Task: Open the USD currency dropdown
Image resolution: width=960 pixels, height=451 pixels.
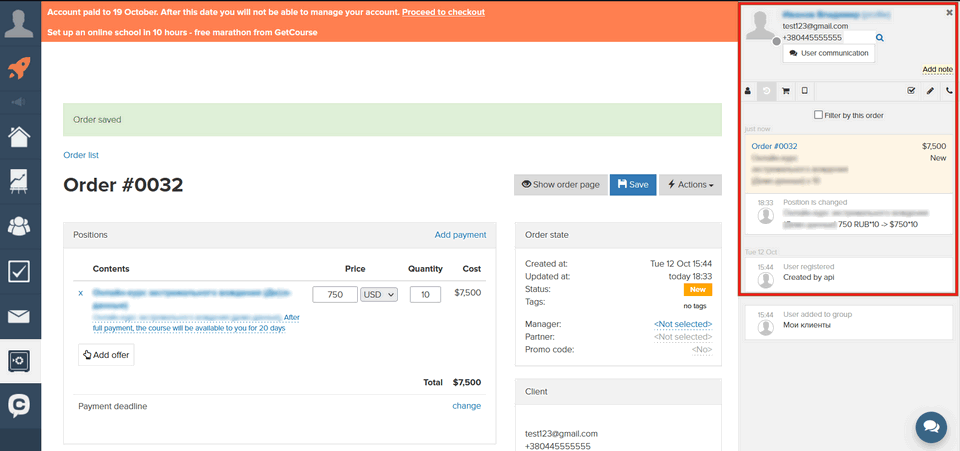Action: pos(380,294)
